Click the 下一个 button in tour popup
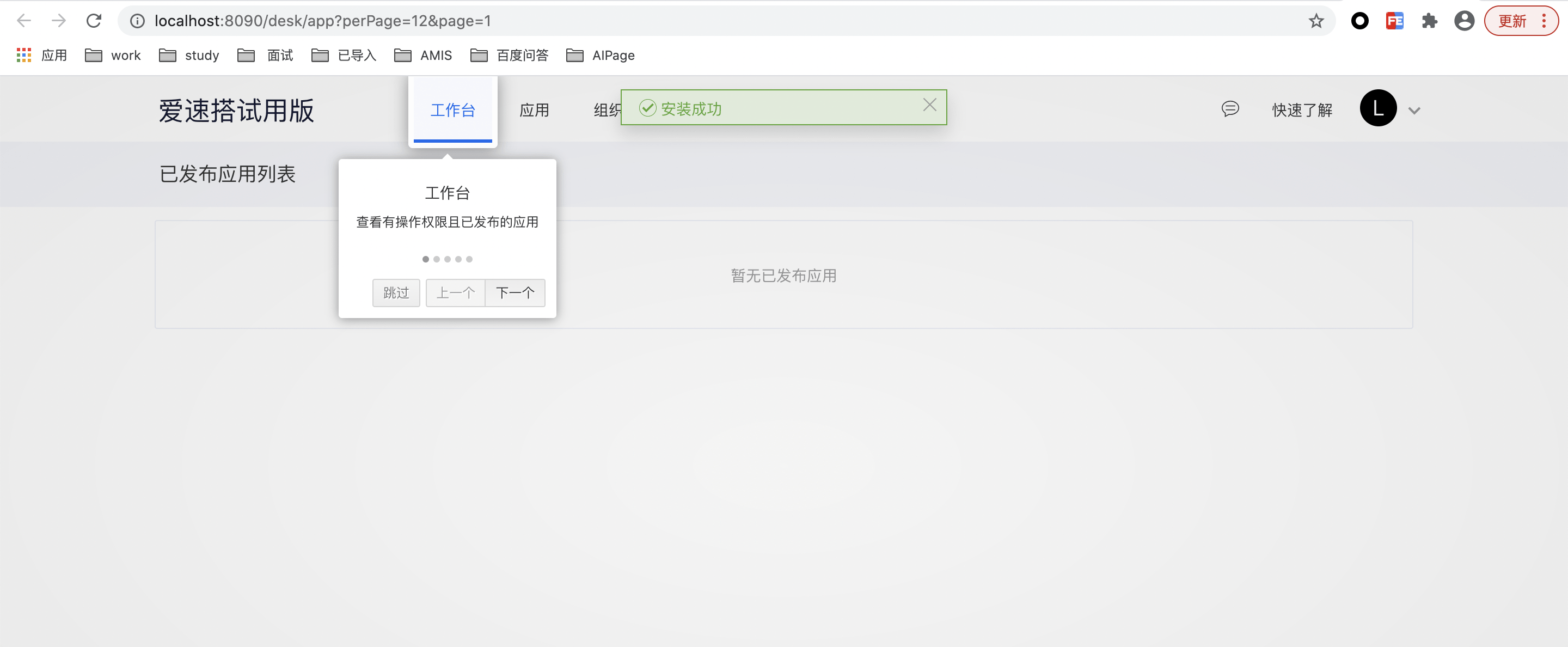This screenshot has height=647, width=1568. coord(515,293)
